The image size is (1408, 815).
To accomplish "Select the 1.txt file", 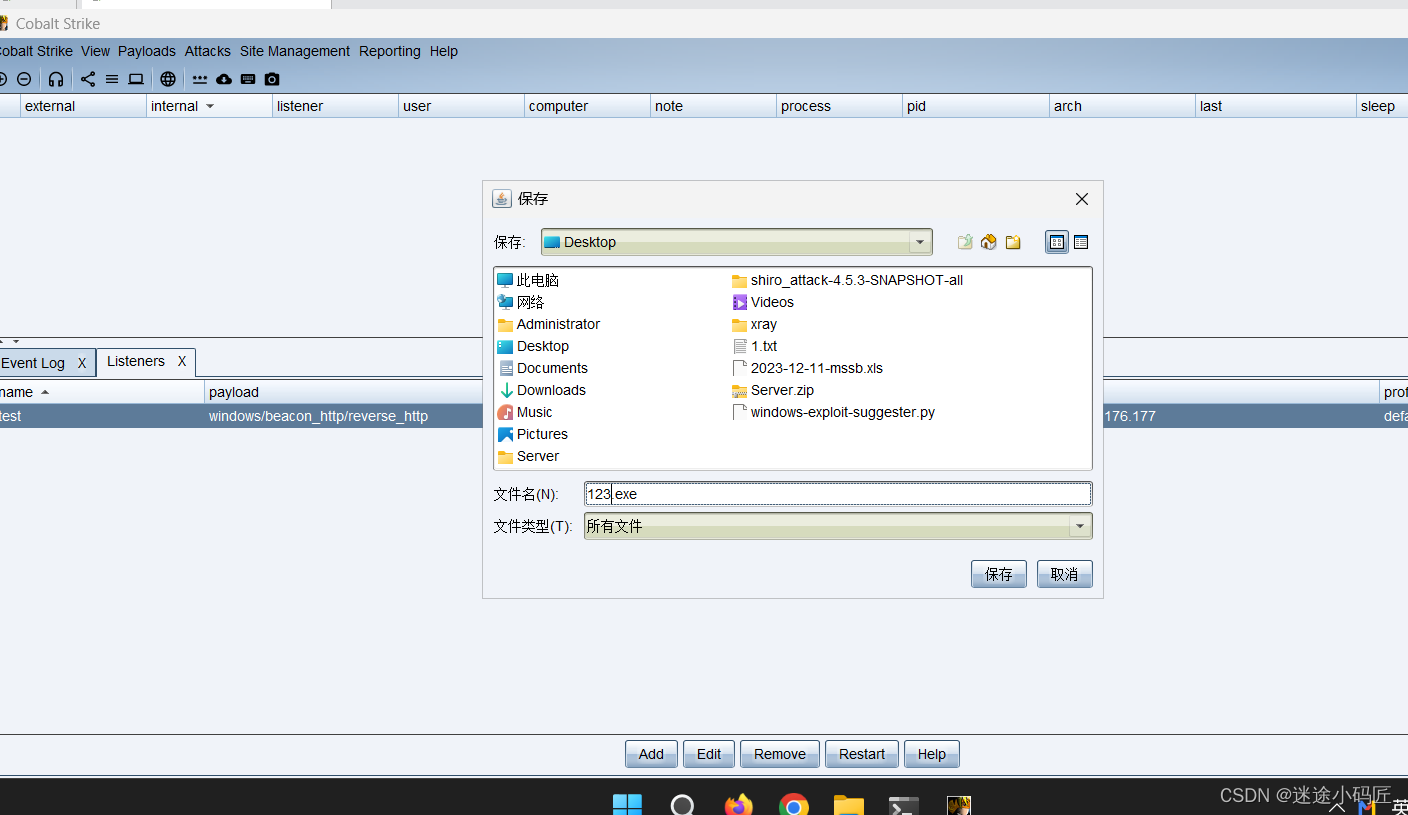I will click(x=755, y=346).
